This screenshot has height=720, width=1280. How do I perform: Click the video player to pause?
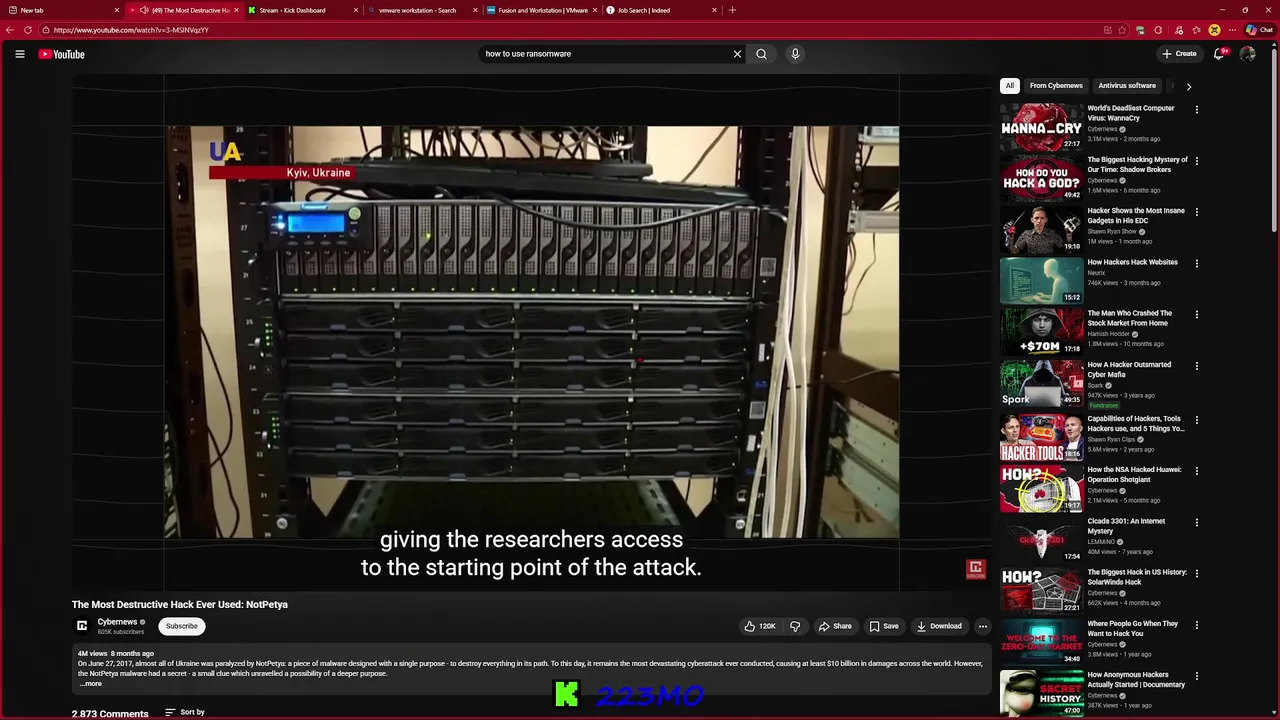pyautogui.click(x=531, y=332)
